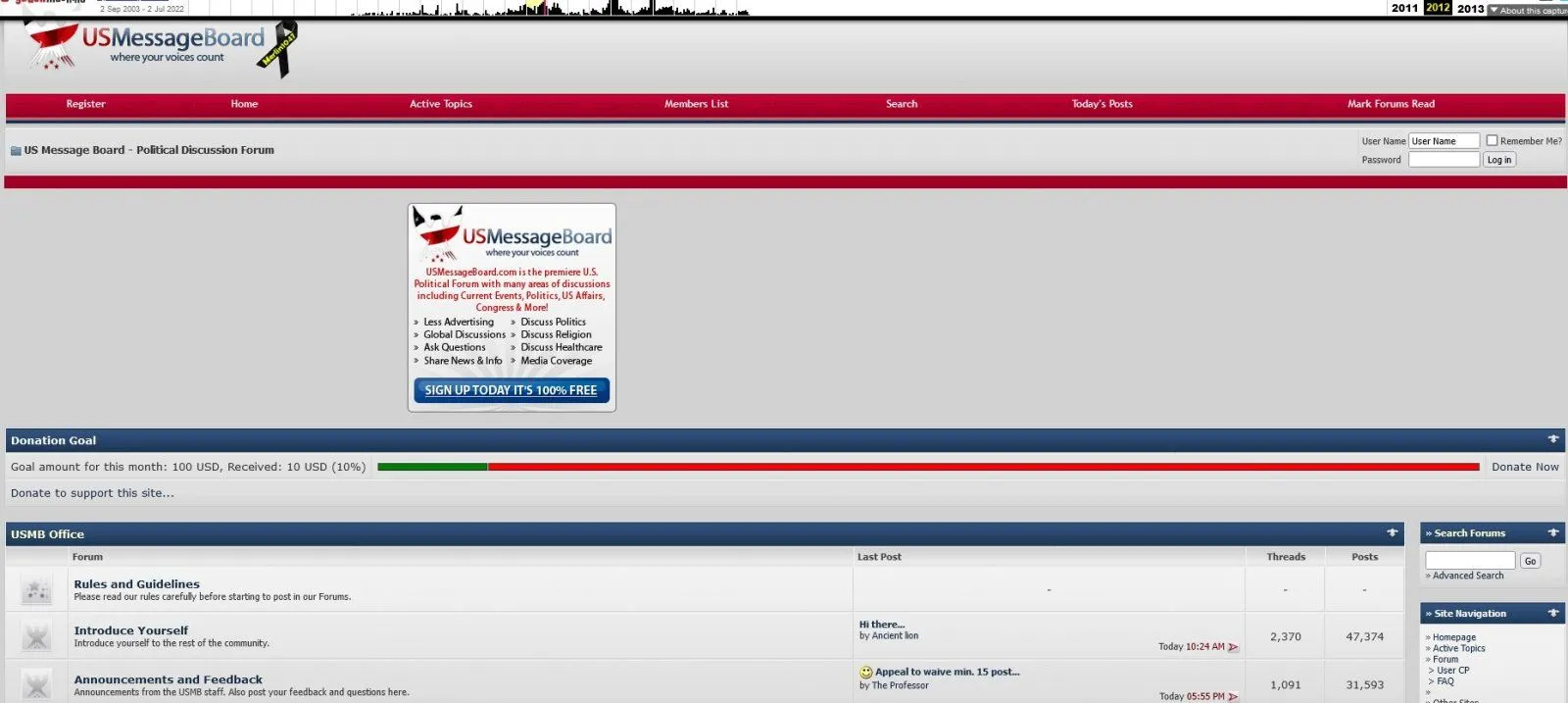Collapse the USMB Office category
This screenshot has height=703, width=1568.
(x=1393, y=533)
